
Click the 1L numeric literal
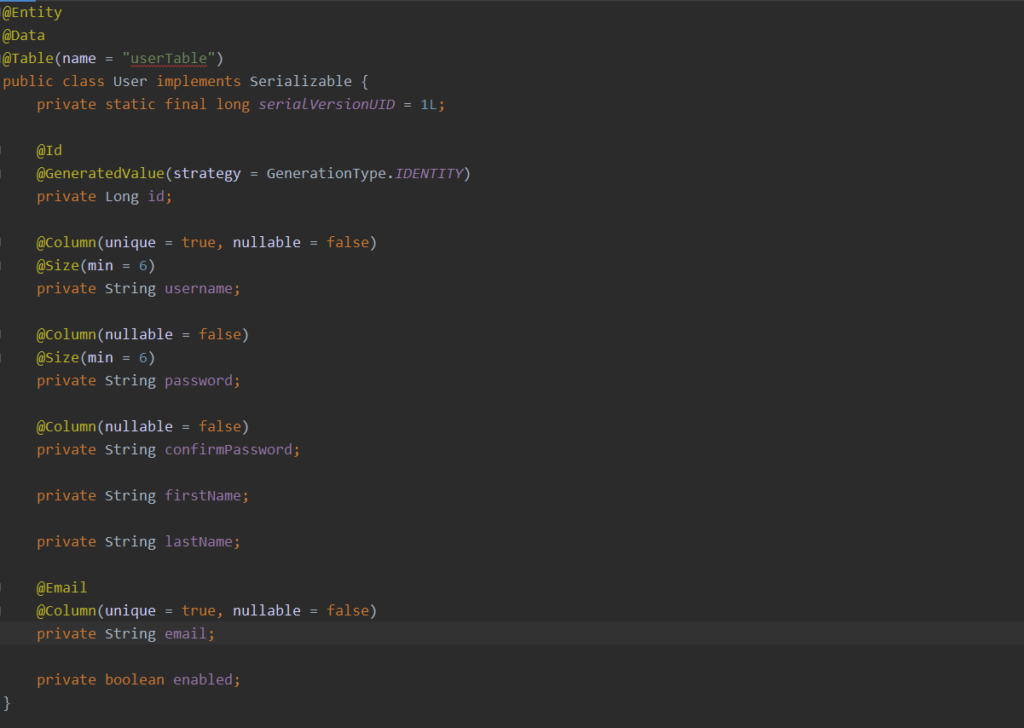point(428,104)
